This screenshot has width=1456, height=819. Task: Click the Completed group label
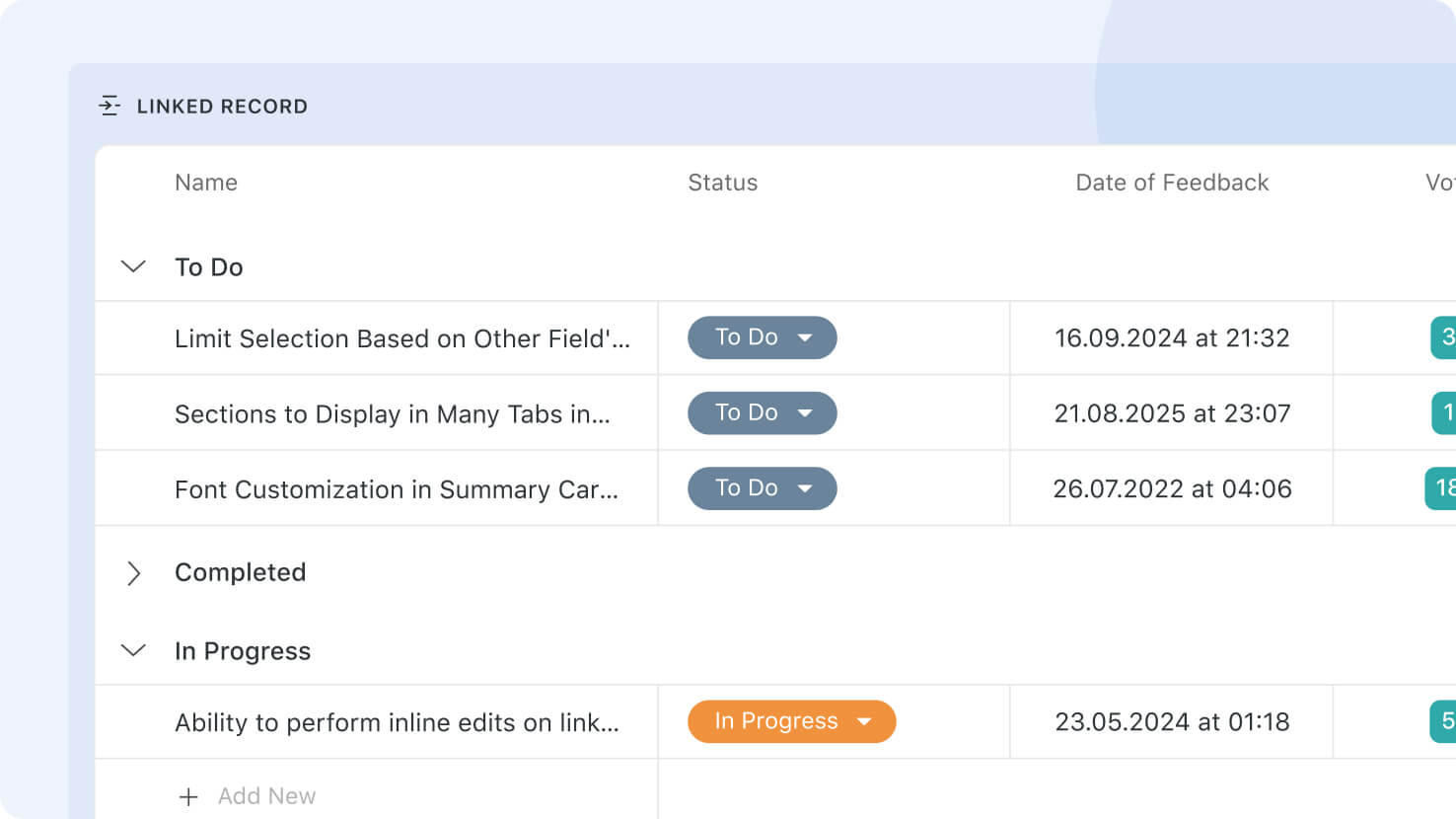tap(241, 572)
